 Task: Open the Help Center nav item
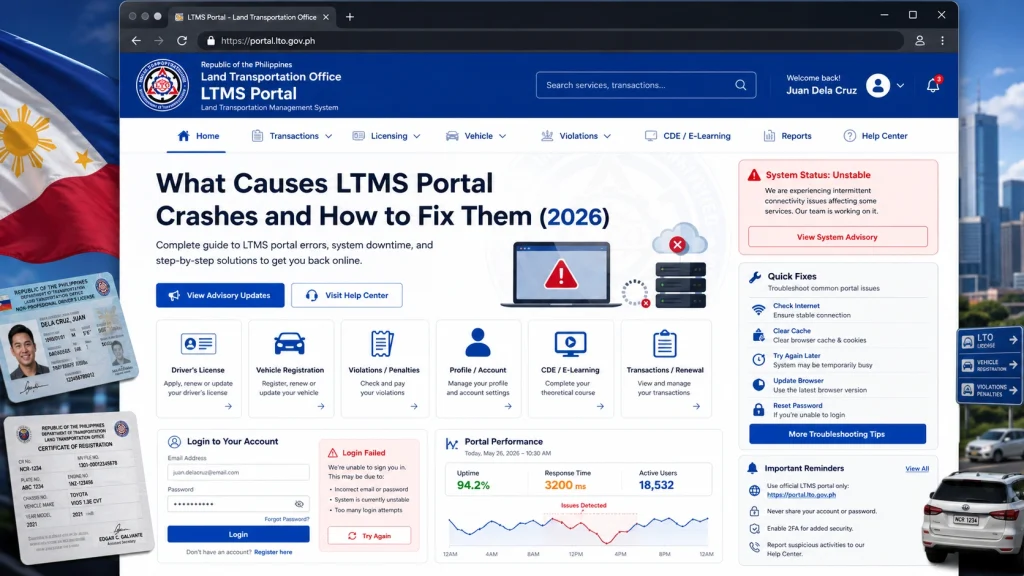(876, 136)
